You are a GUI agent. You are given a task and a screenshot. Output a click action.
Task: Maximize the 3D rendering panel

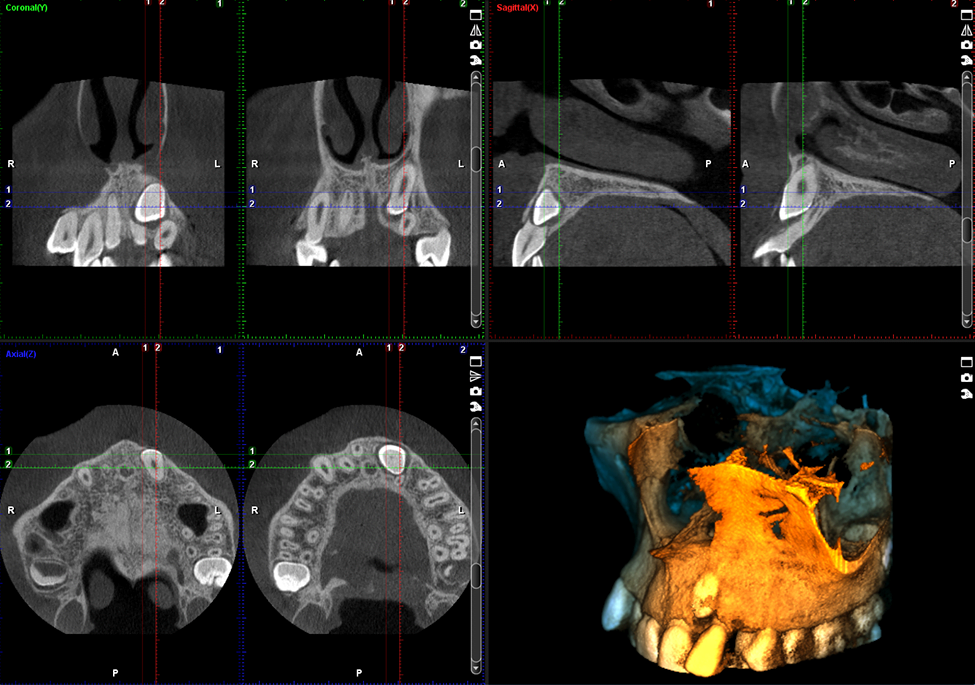pos(966,362)
